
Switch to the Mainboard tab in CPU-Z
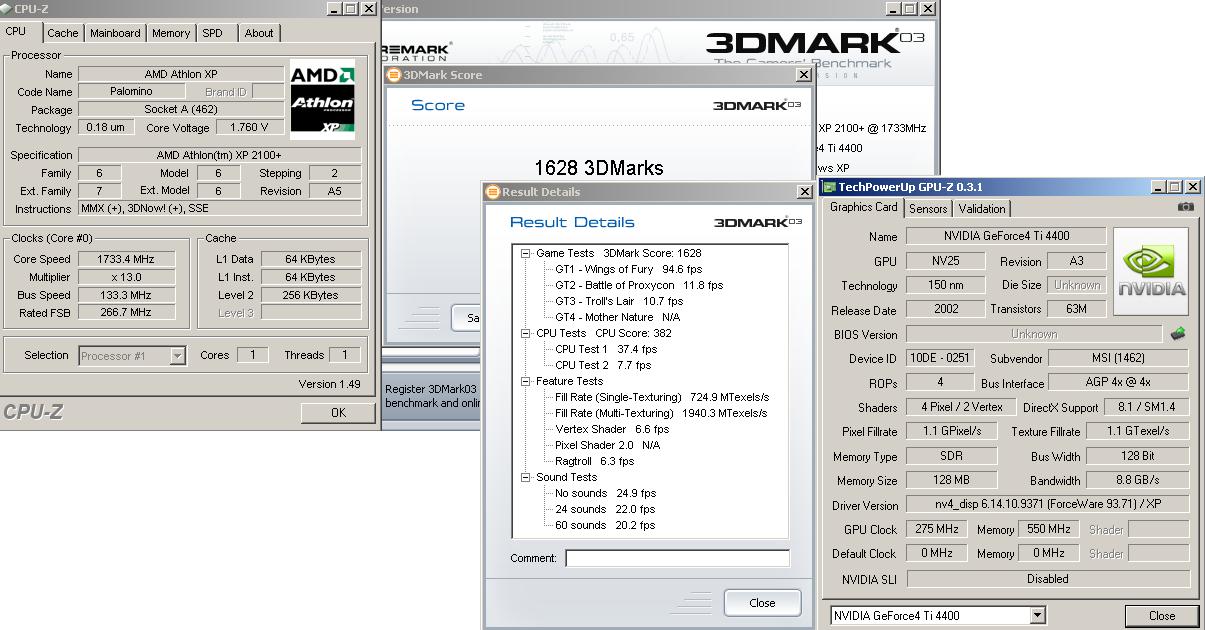click(115, 33)
